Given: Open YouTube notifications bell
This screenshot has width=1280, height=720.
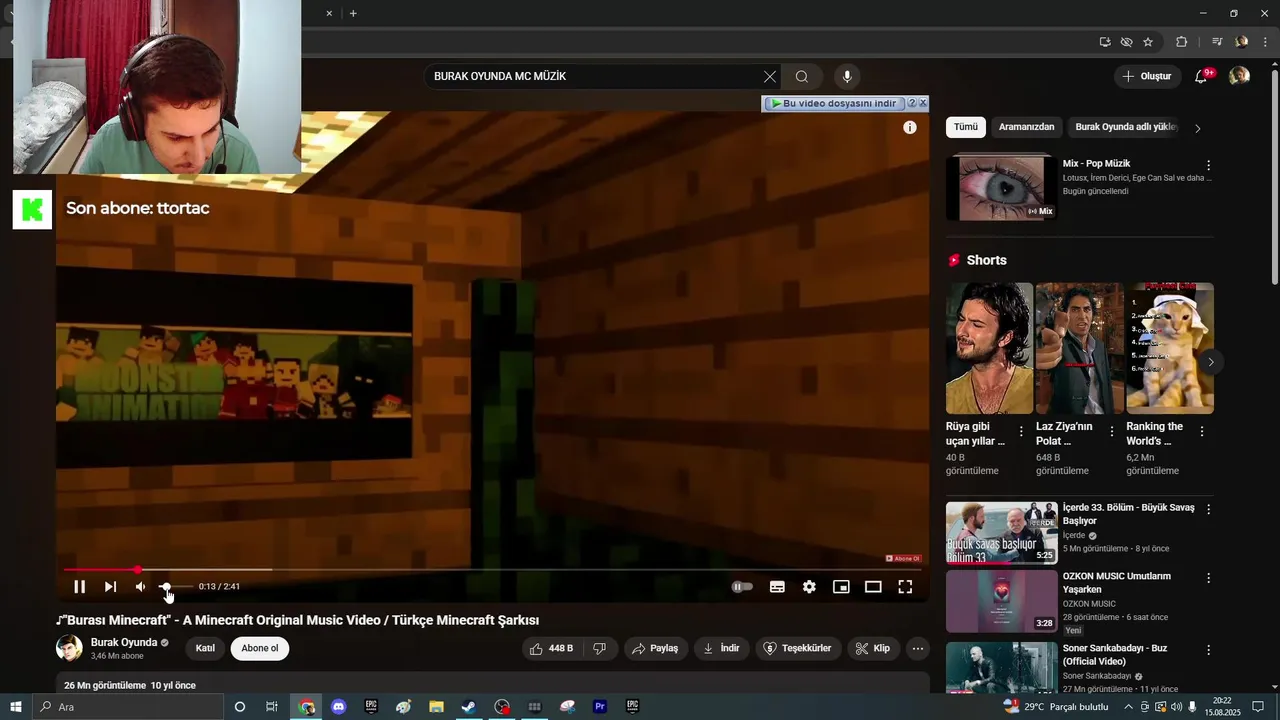Looking at the screenshot, I should [x=1203, y=76].
